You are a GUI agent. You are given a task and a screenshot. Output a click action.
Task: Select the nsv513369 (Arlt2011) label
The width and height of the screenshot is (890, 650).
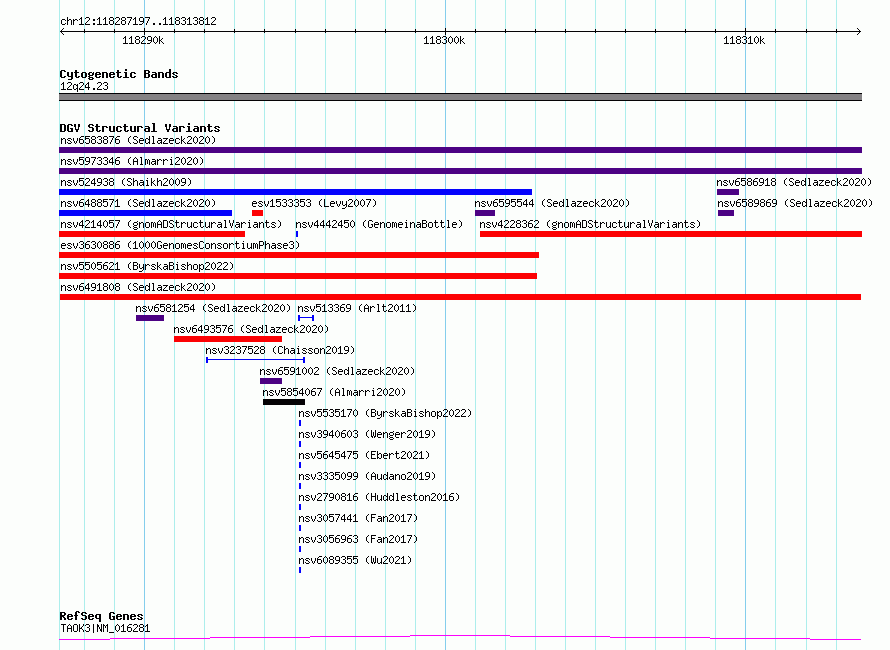pos(357,308)
